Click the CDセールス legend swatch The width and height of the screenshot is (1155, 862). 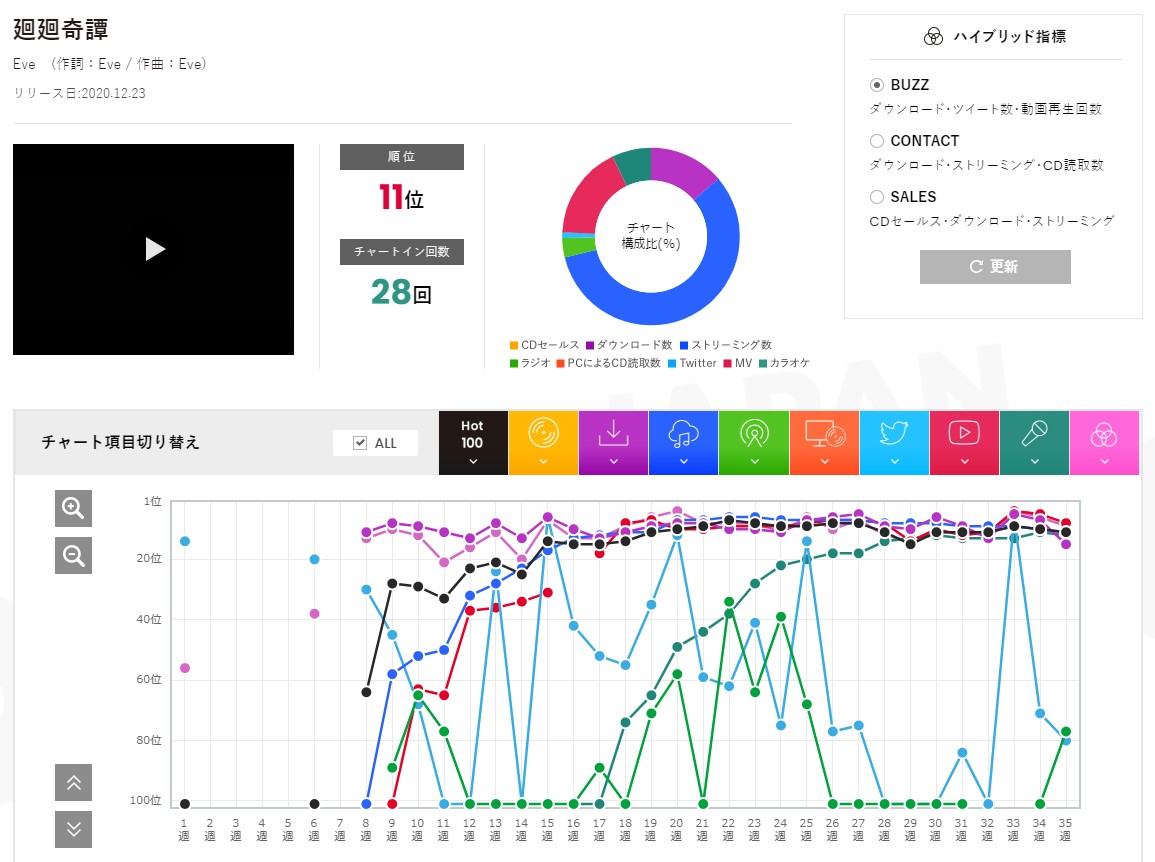tap(513, 346)
